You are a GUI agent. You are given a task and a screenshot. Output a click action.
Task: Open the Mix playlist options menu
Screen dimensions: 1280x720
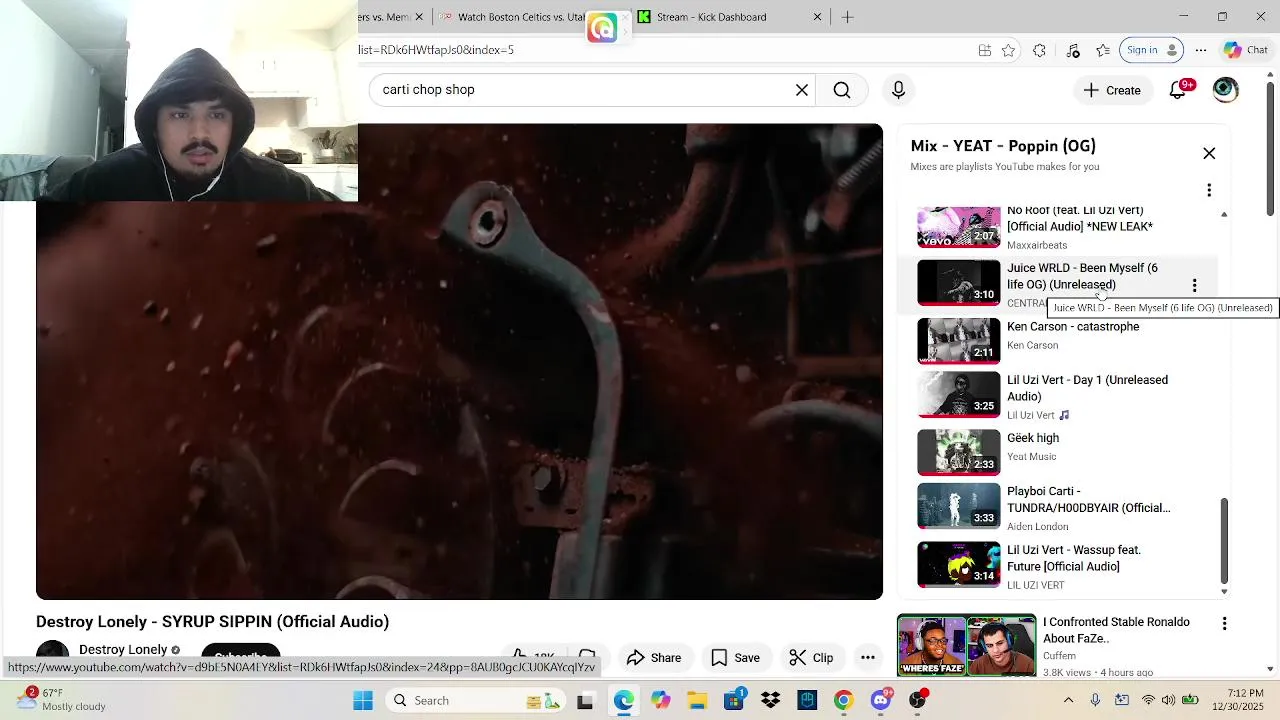point(1209,190)
